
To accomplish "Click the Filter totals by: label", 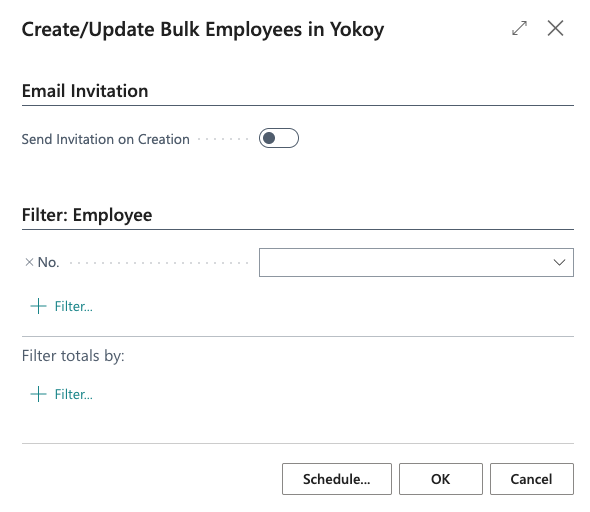I will click(73, 356).
